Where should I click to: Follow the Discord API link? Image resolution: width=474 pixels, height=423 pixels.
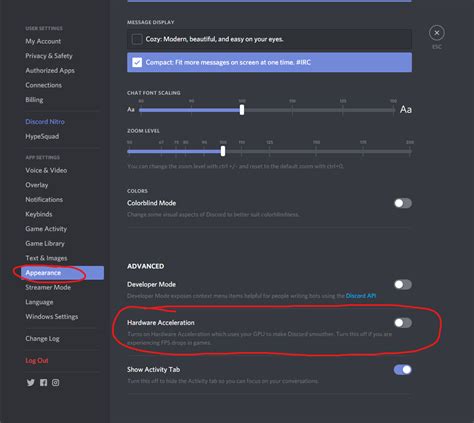361,296
